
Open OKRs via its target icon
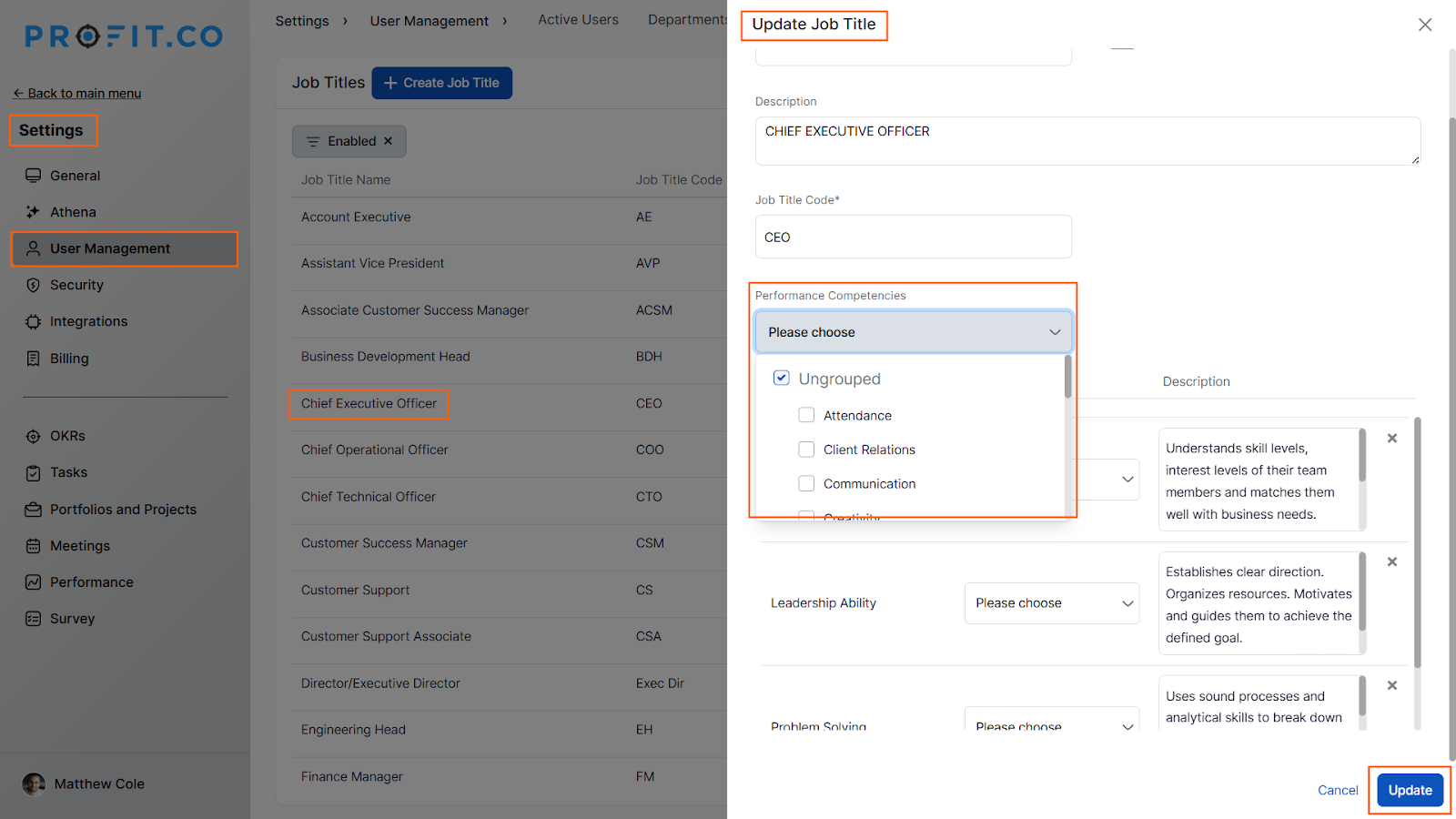point(34,436)
